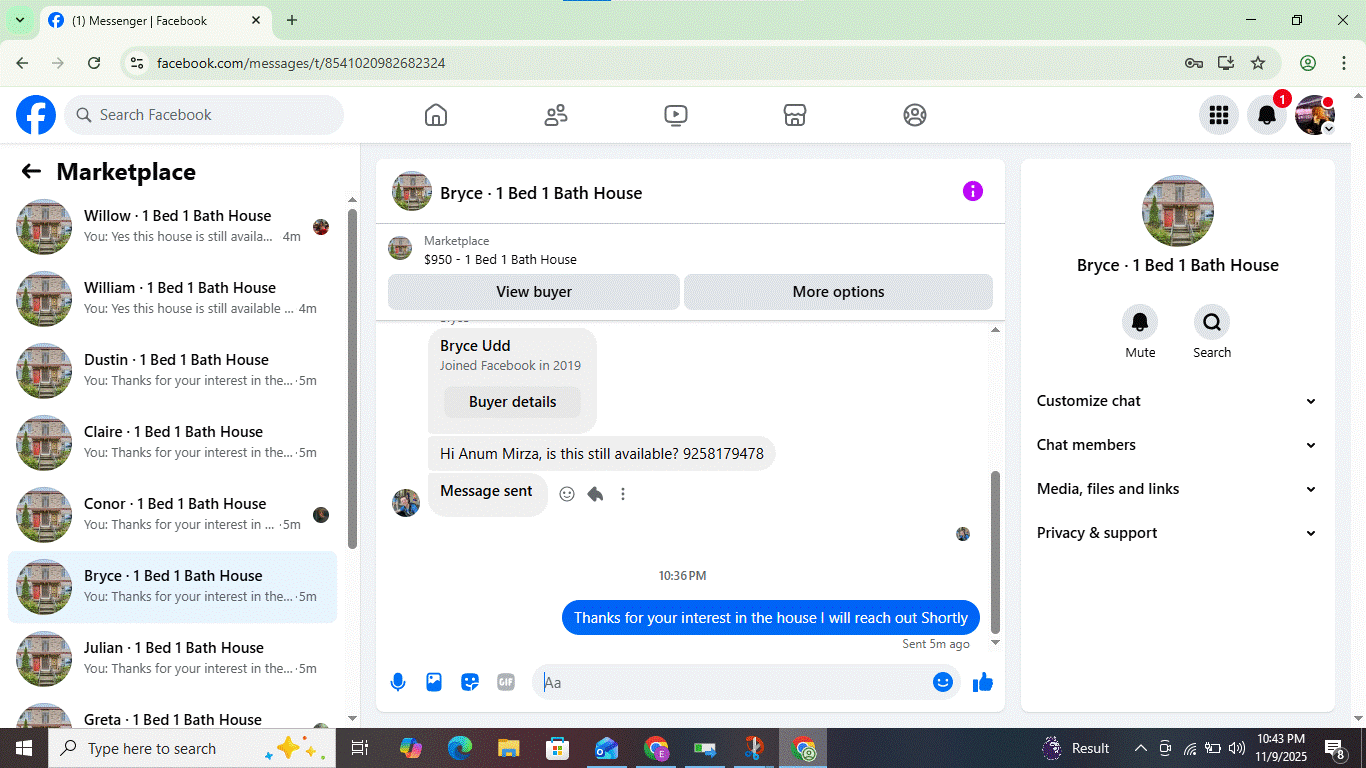Open the Willow conversation
Viewport: 1366px width, 768px height.
pyautogui.click(x=173, y=227)
